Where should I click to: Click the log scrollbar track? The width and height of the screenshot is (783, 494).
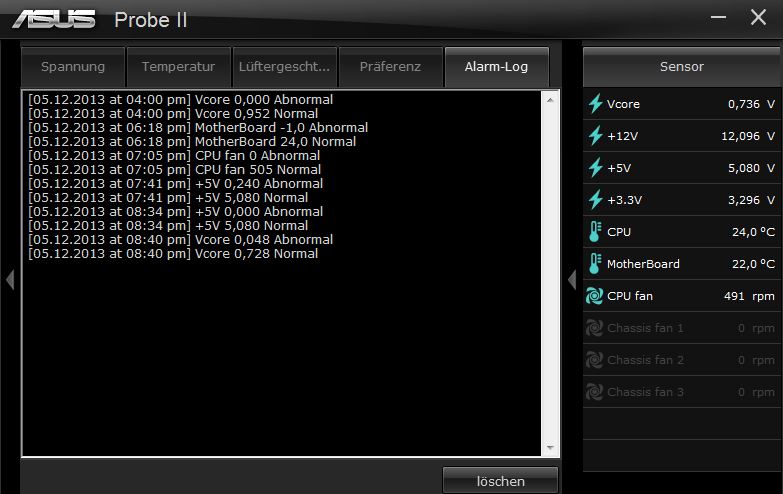[x=550, y=274]
